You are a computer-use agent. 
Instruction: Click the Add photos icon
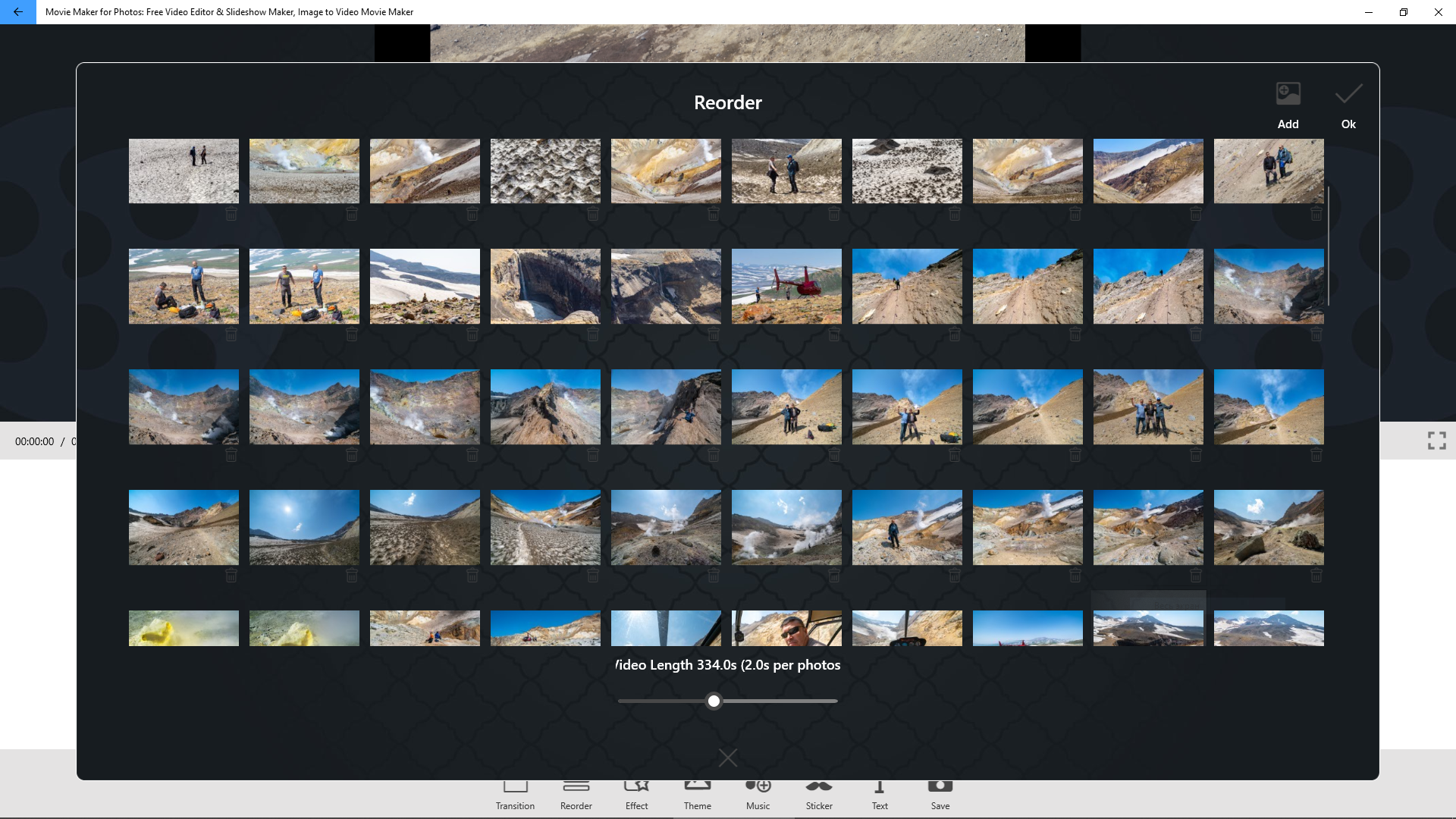pos(1288,95)
